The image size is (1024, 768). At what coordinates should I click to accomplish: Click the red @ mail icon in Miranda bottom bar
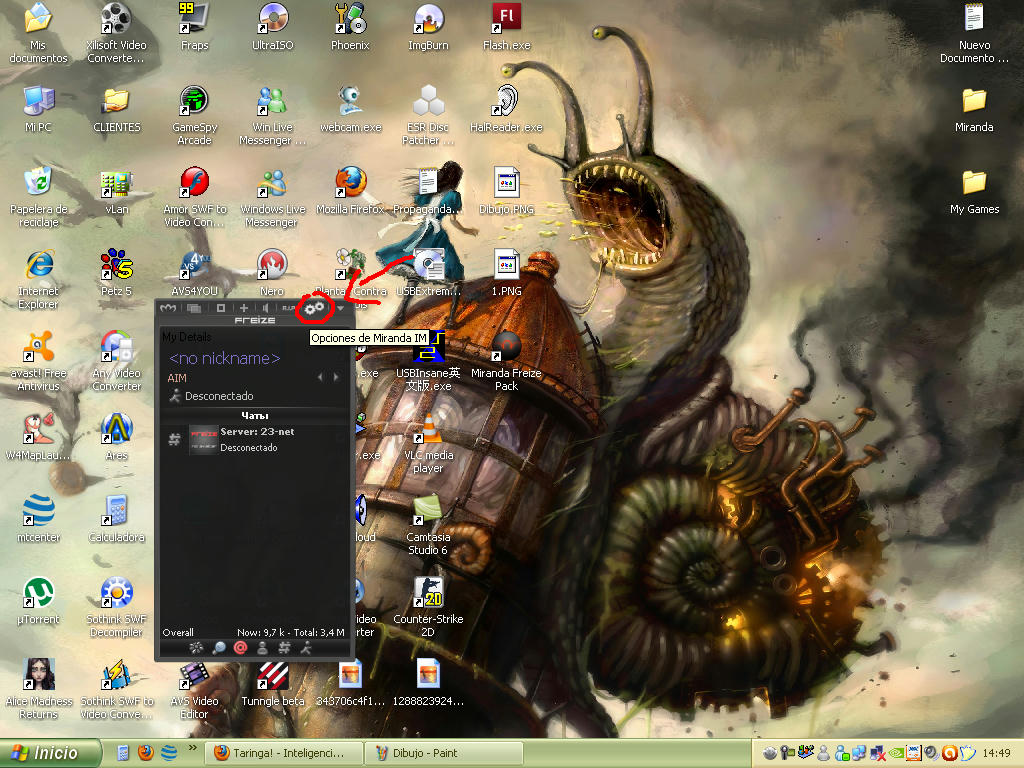(x=240, y=648)
